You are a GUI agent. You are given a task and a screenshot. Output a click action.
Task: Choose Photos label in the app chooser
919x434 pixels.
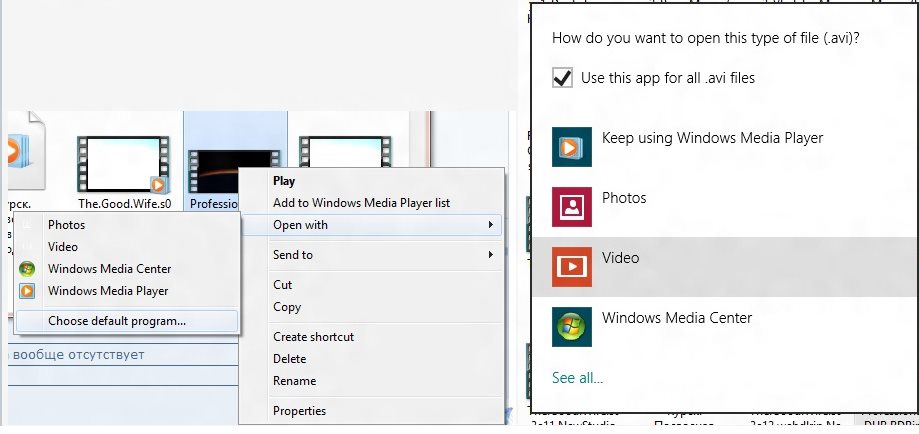tap(624, 198)
